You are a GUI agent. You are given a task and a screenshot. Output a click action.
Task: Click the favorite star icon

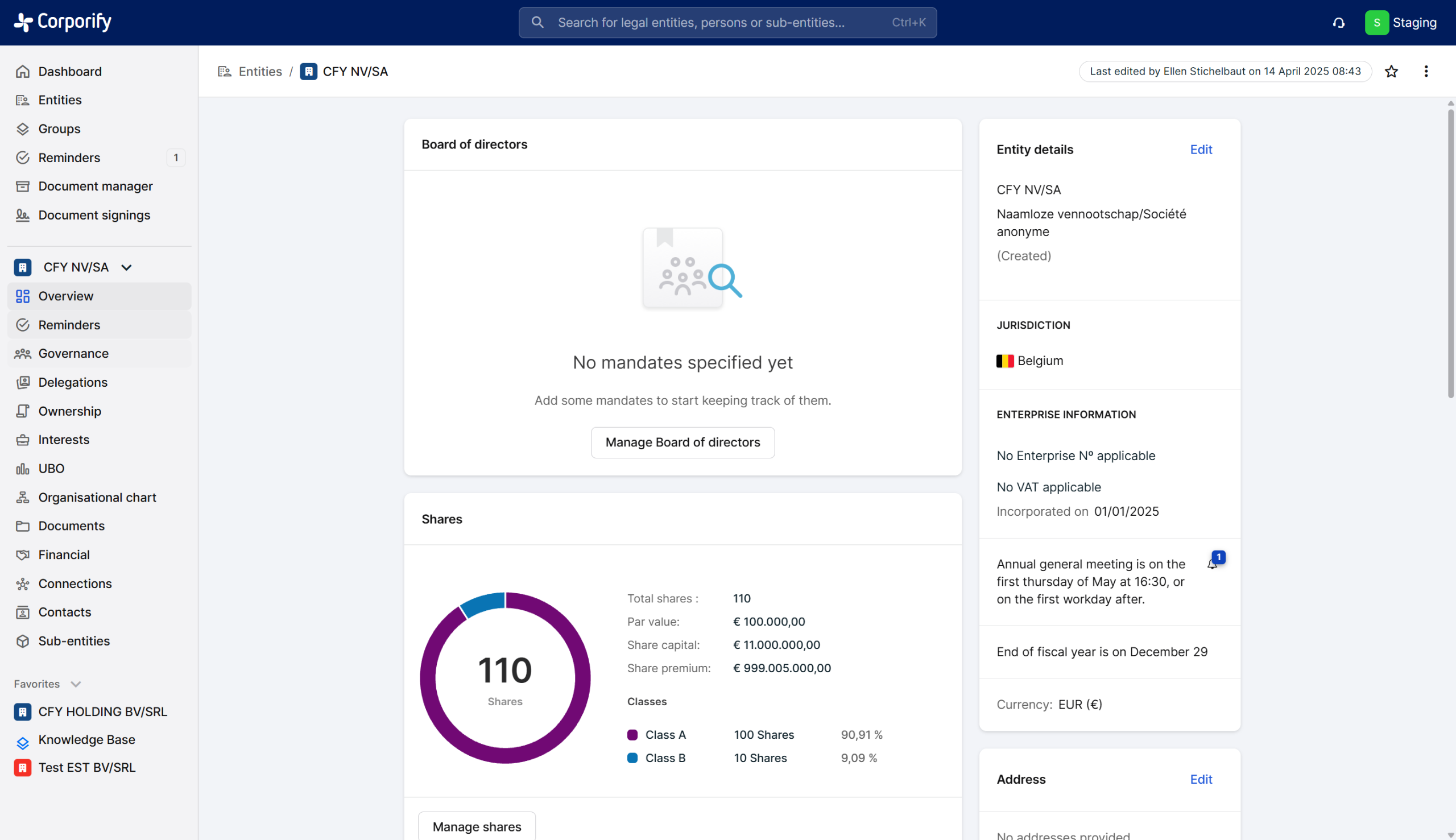coord(1391,72)
